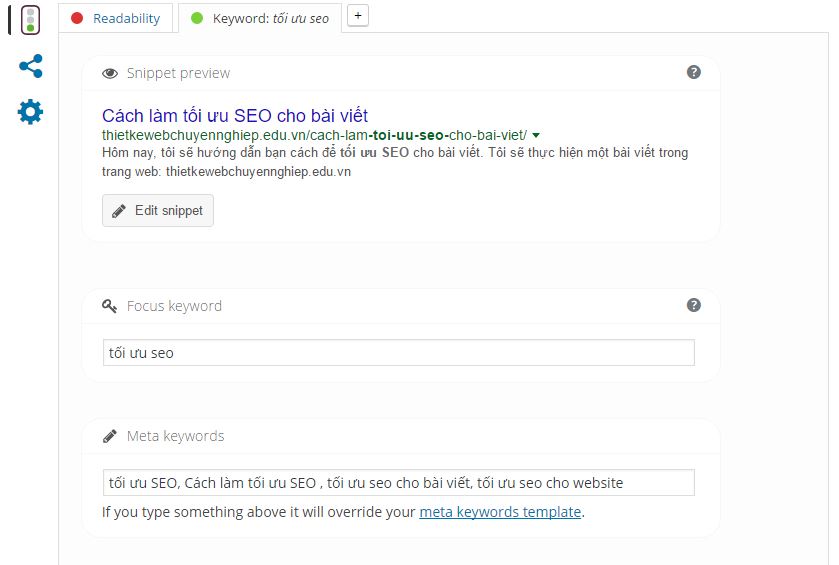Click the pencil icon beside Meta keywords
The height and width of the screenshot is (565, 839).
[x=110, y=436]
